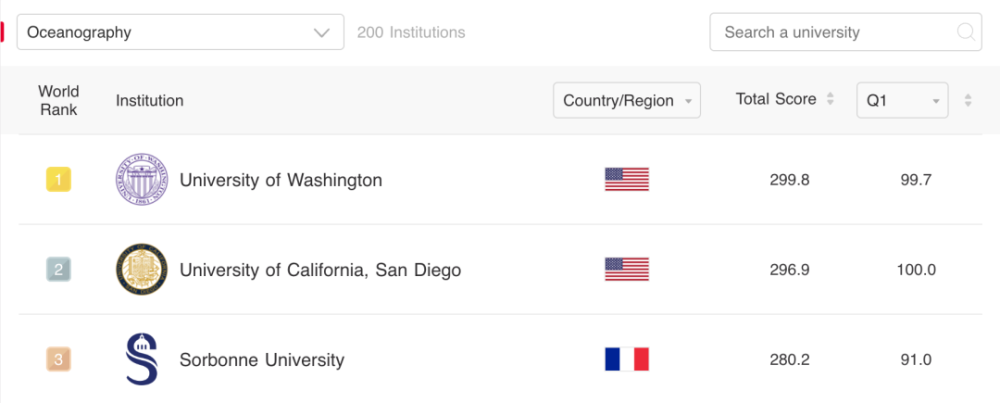
Task: Sort by Total Score arrows
Action: coord(829,99)
